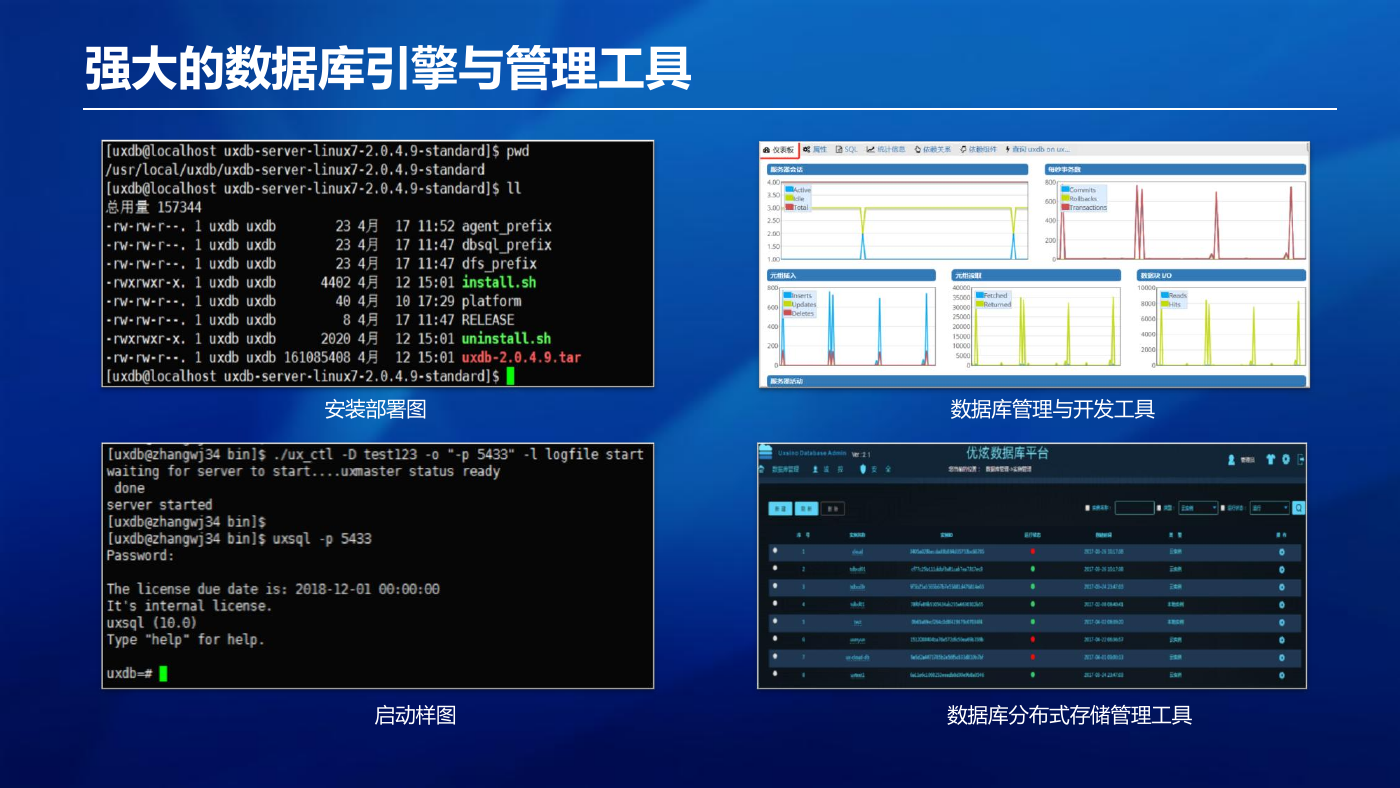
Task: Select the radio button for row 1
Action: tap(775, 550)
